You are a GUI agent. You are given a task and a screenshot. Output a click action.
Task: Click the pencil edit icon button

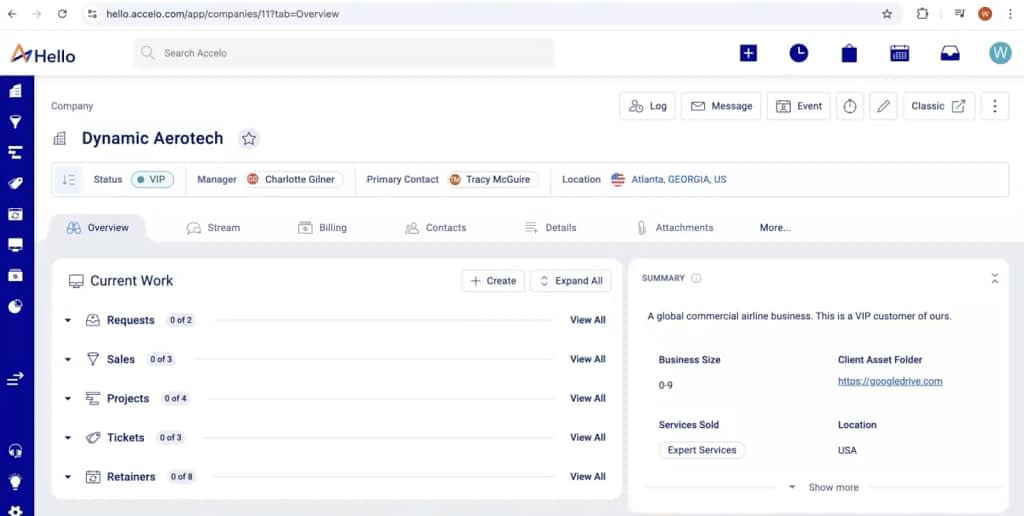point(884,106)
